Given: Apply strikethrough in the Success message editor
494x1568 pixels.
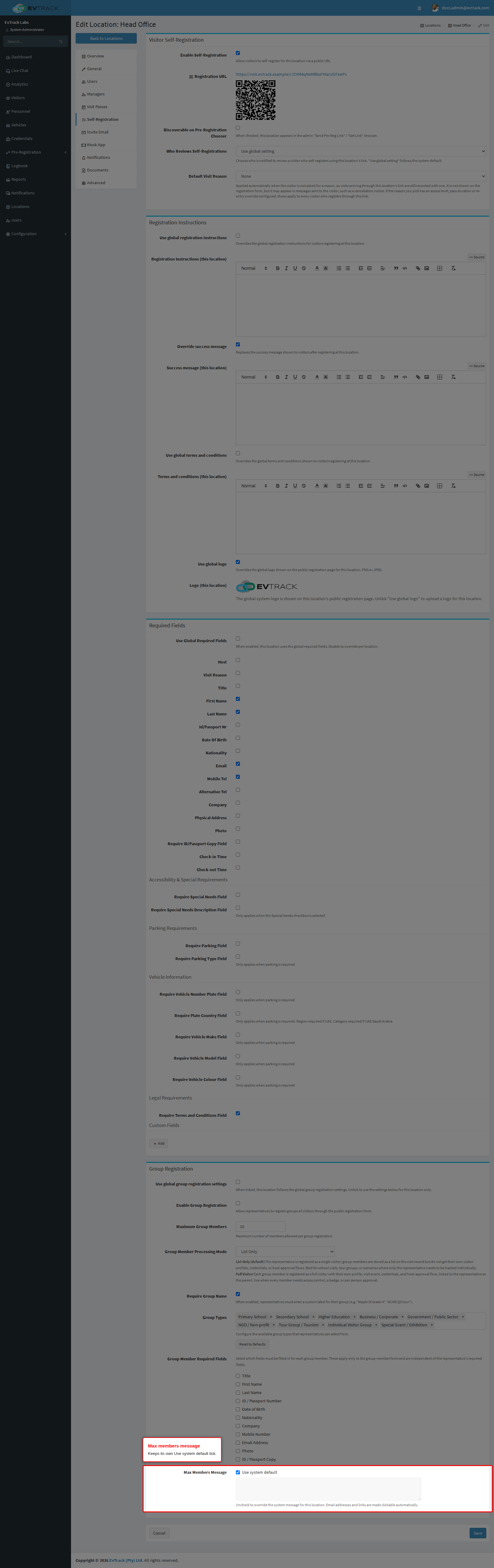Looking at the screenshot, I should coord(304,377).
